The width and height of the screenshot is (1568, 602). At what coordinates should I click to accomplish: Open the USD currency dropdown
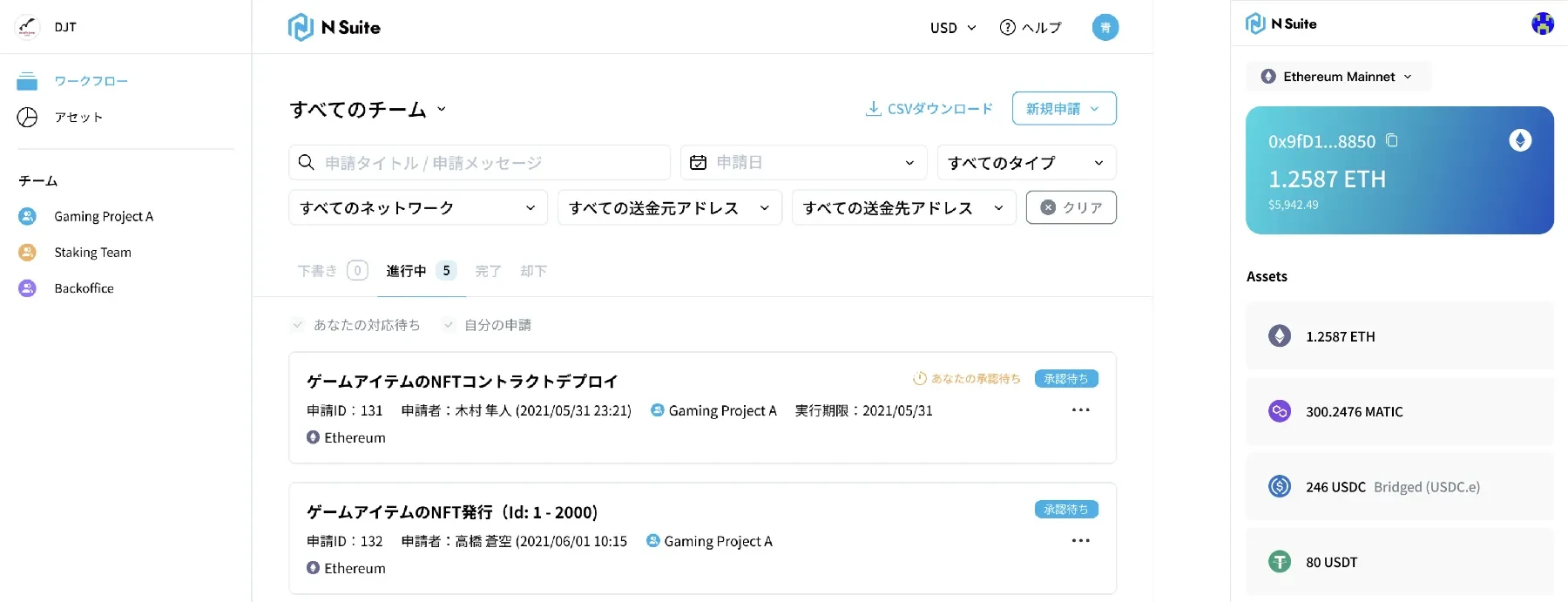click(x=953, y=28)
